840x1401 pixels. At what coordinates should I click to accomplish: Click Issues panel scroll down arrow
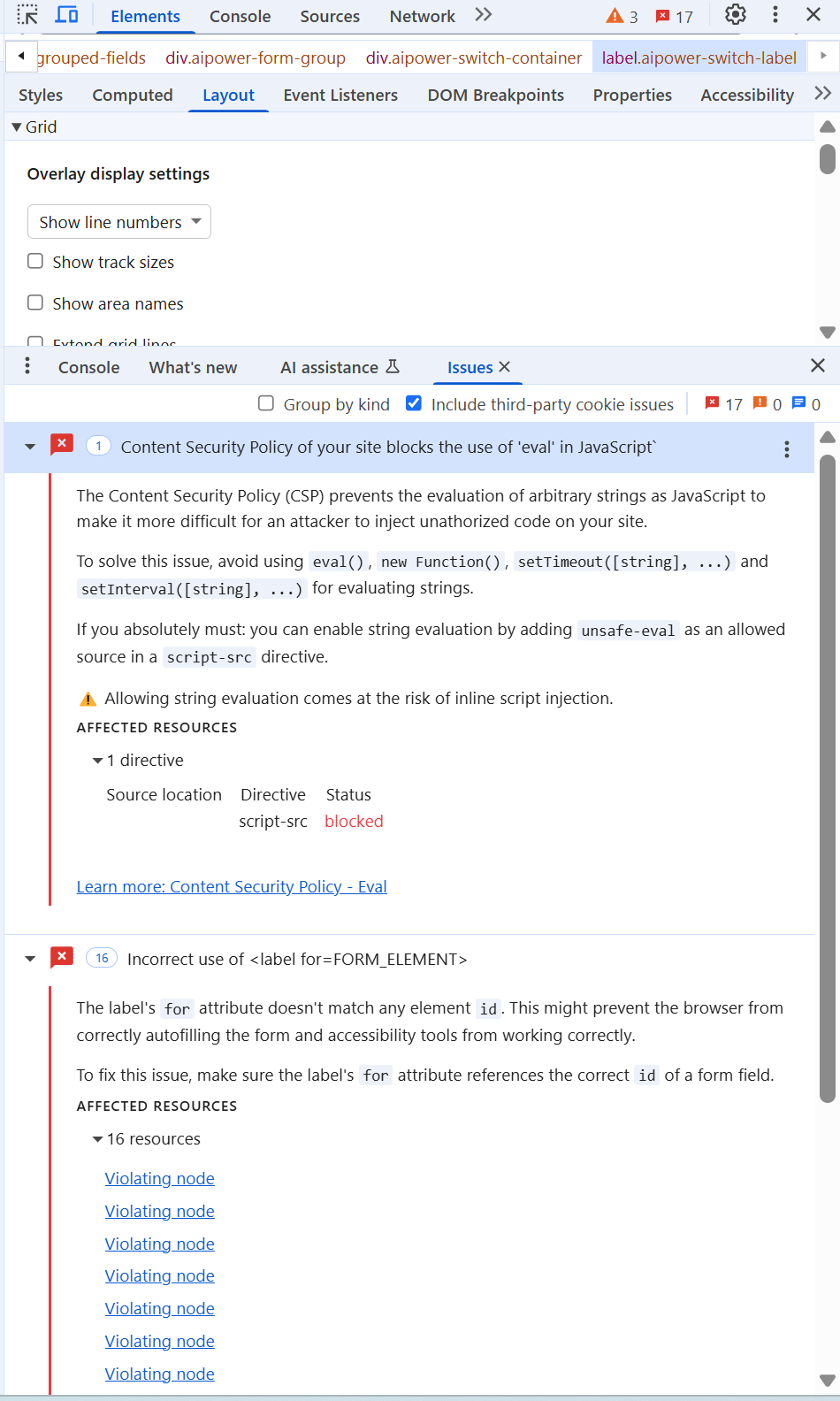tap(828, 1380)
